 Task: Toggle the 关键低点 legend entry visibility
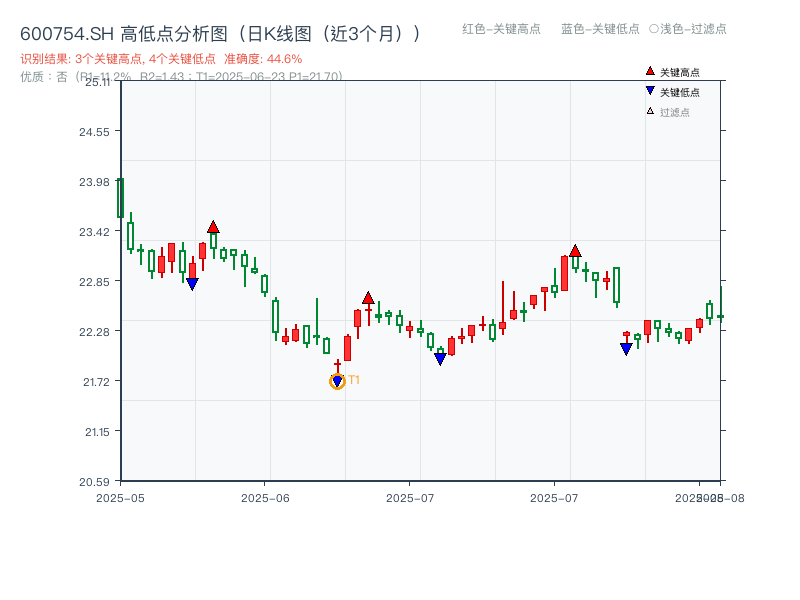pyautogui.click(x=672, y=91)
